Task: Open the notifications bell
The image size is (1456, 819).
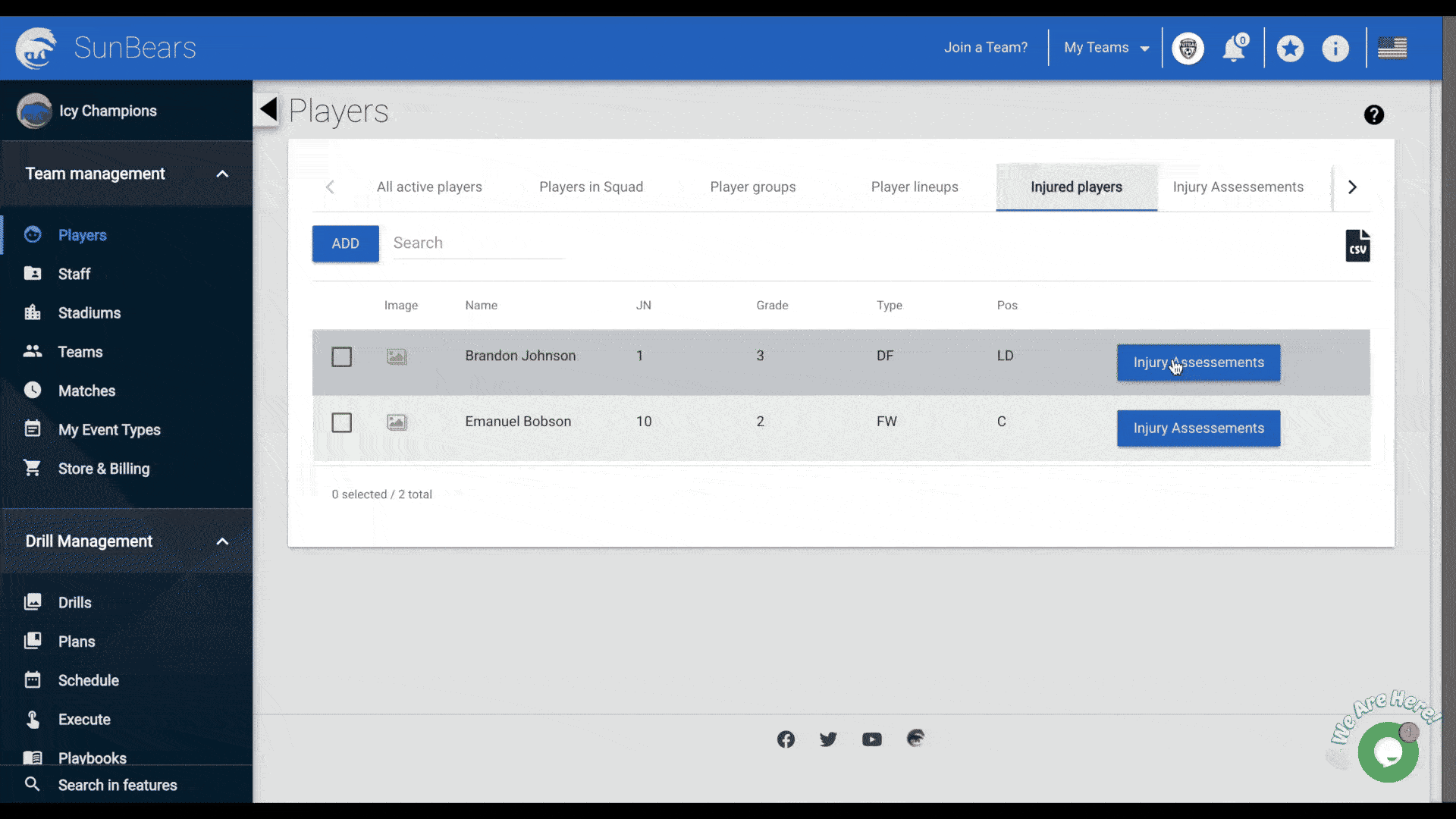Action: tap(1234, 49)
